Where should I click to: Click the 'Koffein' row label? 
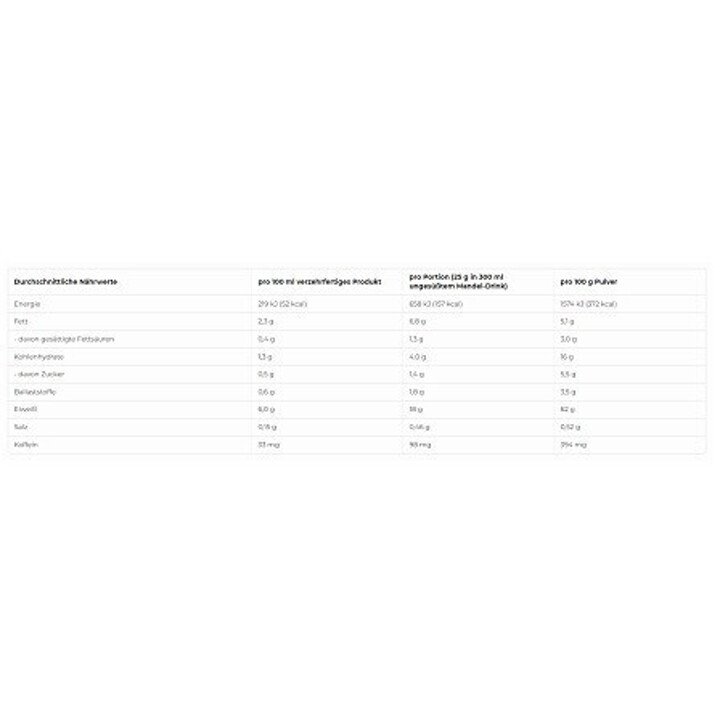pyautogui.click(x=24, y=442)
